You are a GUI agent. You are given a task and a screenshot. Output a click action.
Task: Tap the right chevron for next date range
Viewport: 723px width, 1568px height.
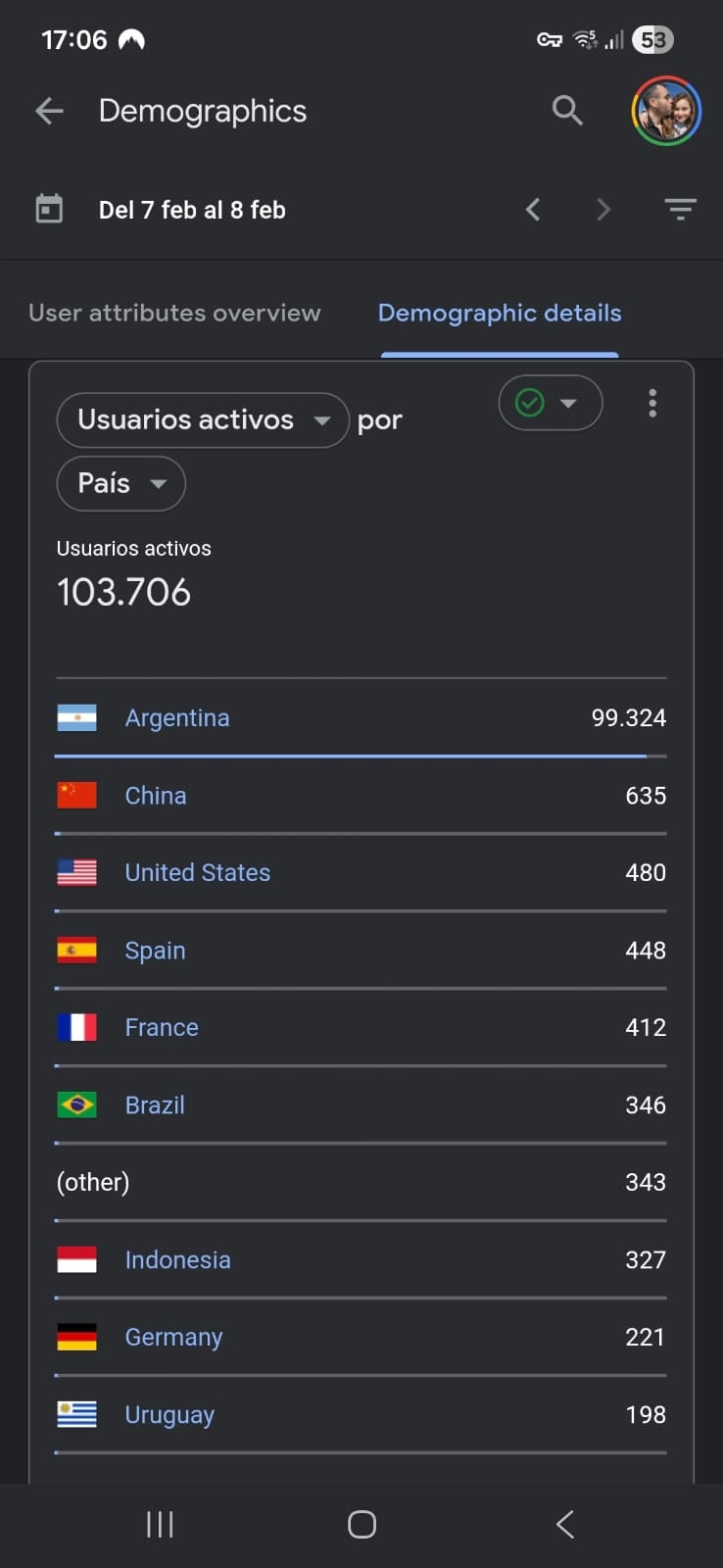point(603,209)
